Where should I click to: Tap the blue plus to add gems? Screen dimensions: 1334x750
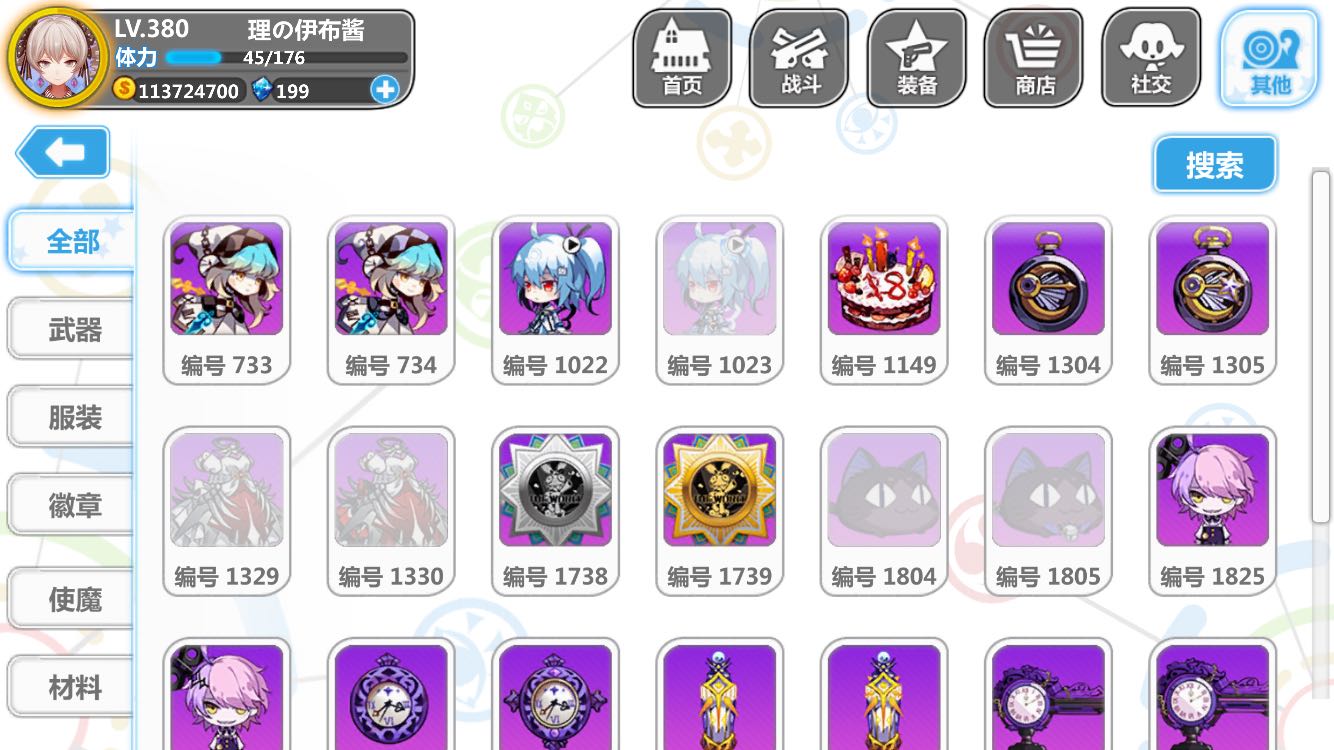[384, 90]
